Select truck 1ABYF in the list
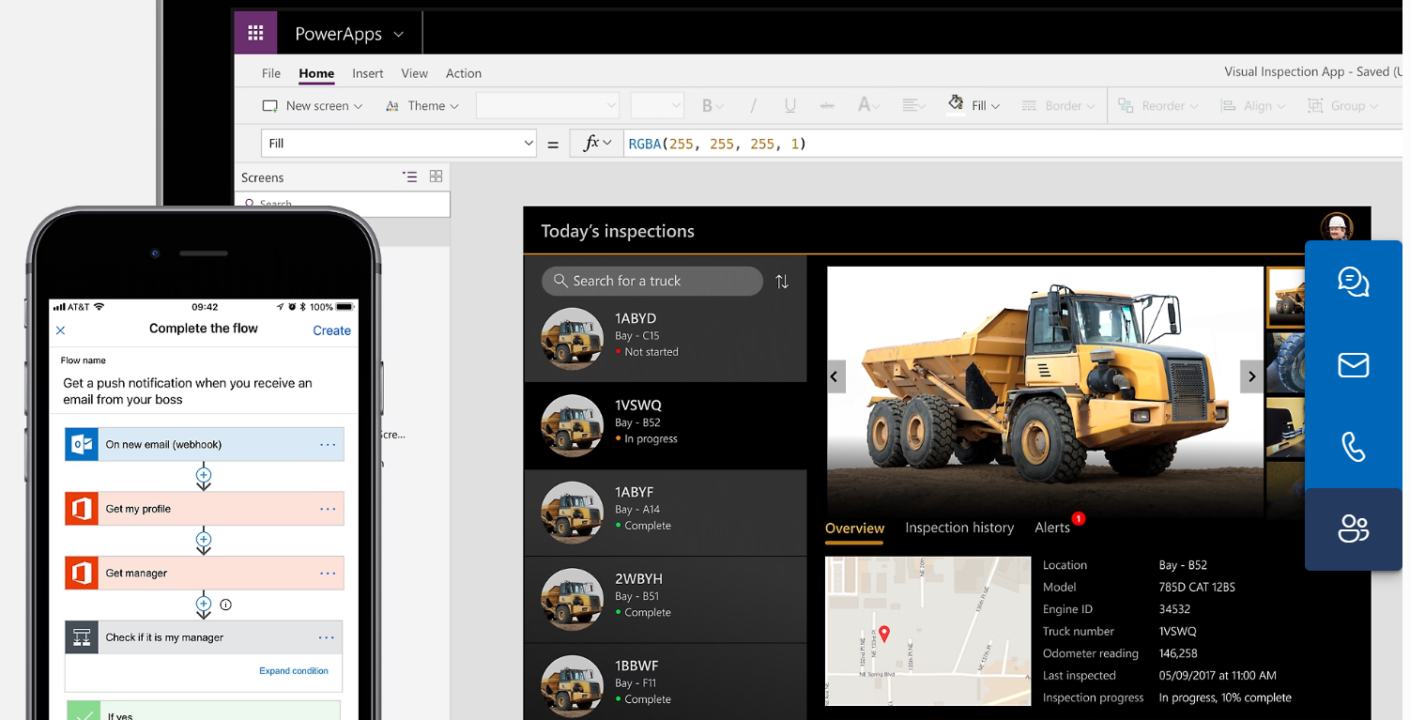 coord(665,512)
